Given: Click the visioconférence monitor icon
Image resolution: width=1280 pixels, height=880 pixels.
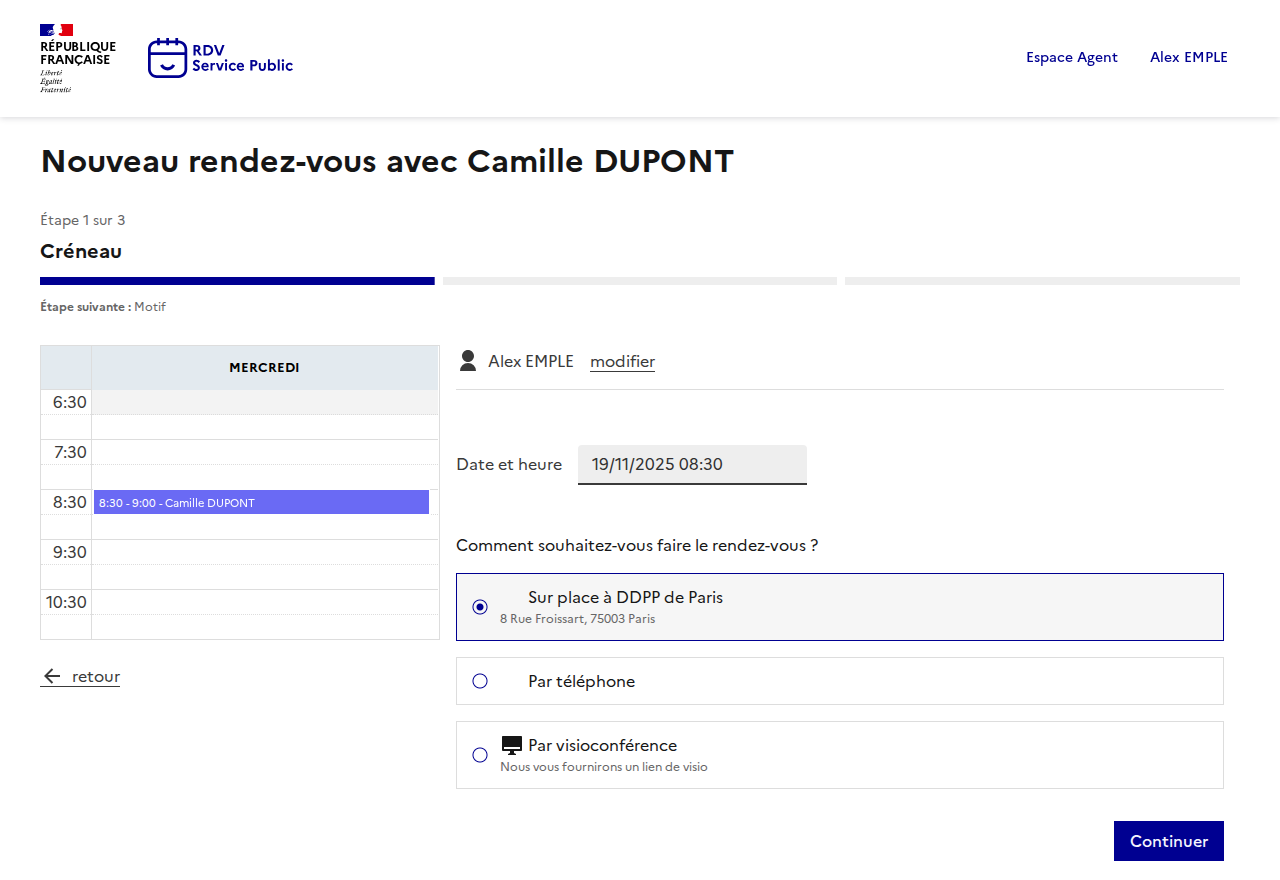Looking at the screenshot, I should coord(512,745).
